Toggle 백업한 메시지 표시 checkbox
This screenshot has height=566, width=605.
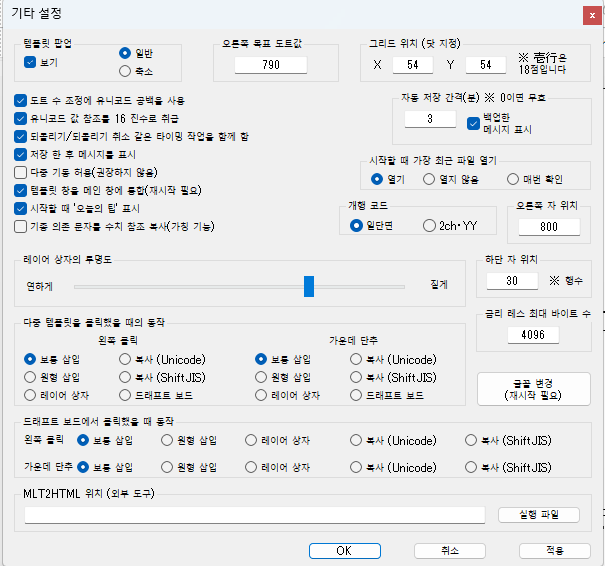[473, 123]
